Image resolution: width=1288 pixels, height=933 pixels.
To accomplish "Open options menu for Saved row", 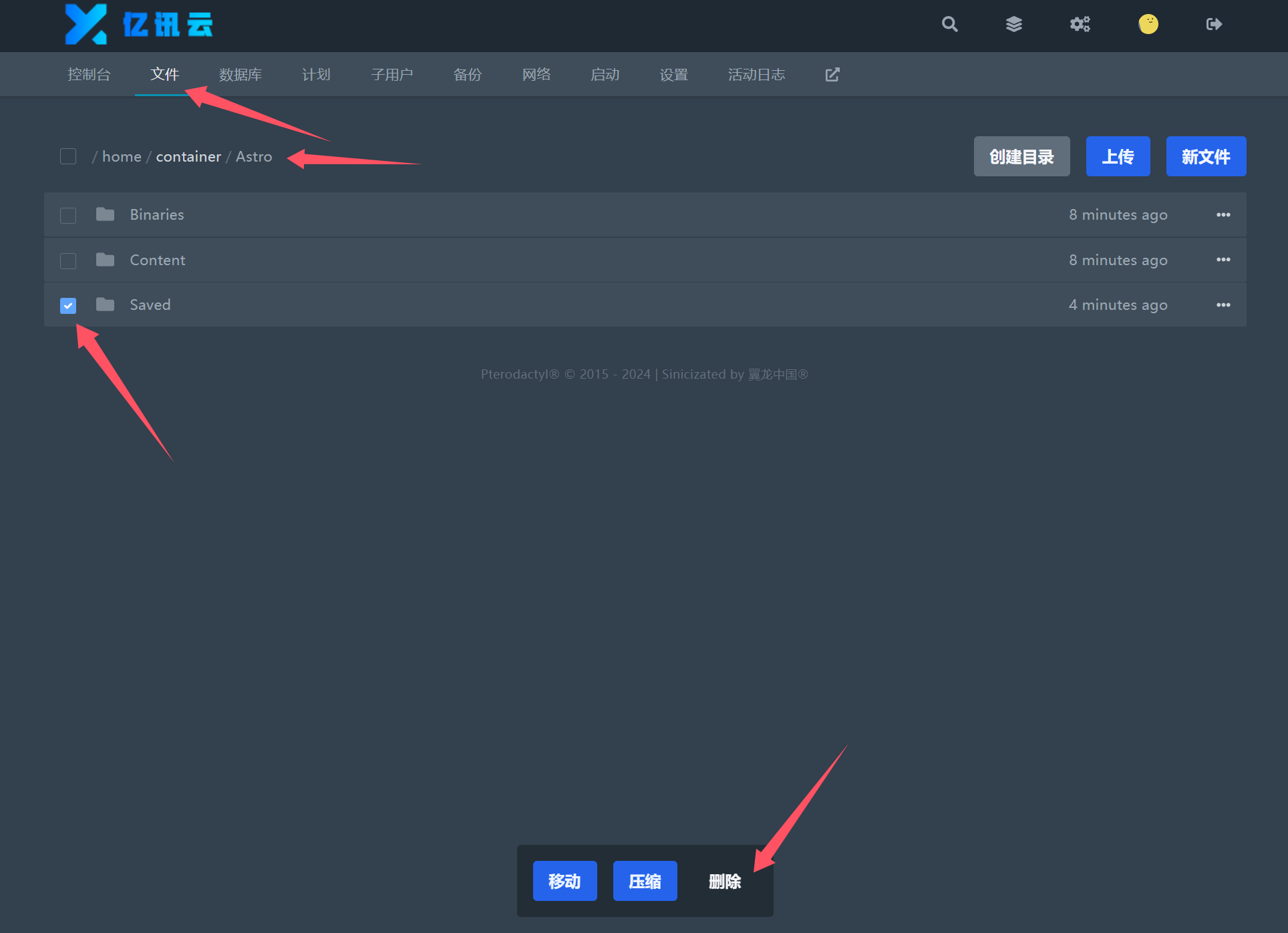I will [x=1223, y=305].
